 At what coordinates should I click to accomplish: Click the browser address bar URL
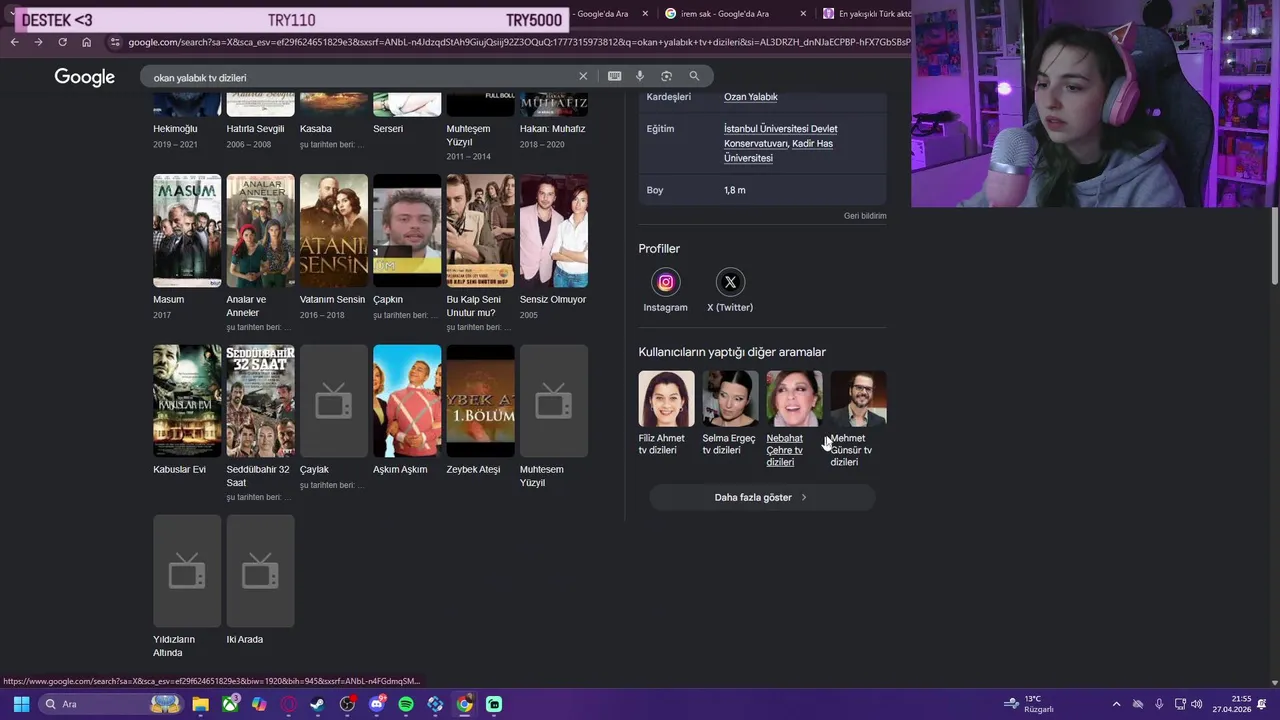pos(518,42)
